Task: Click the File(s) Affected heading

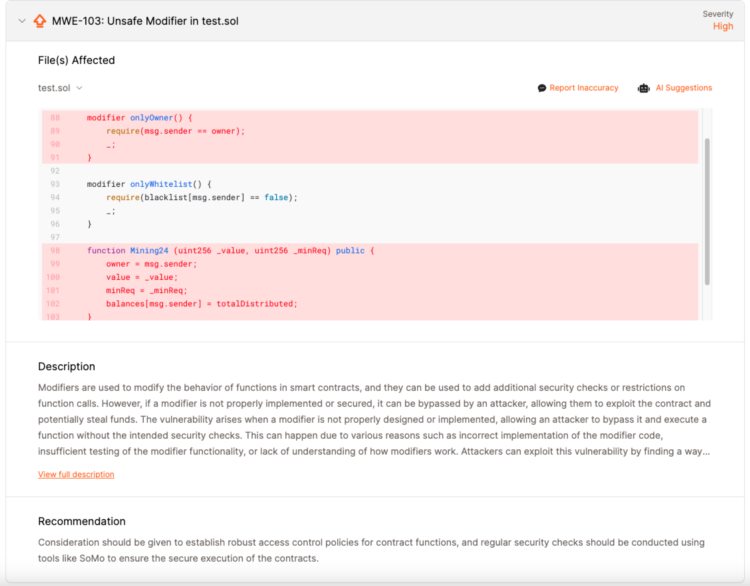Action: pos(76,60)
